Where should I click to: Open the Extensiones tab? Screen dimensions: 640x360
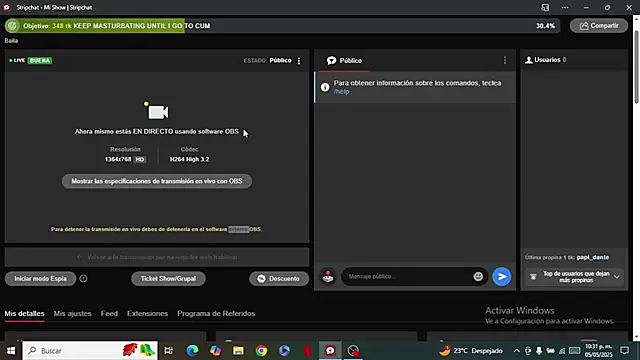(x=147, y=313)
